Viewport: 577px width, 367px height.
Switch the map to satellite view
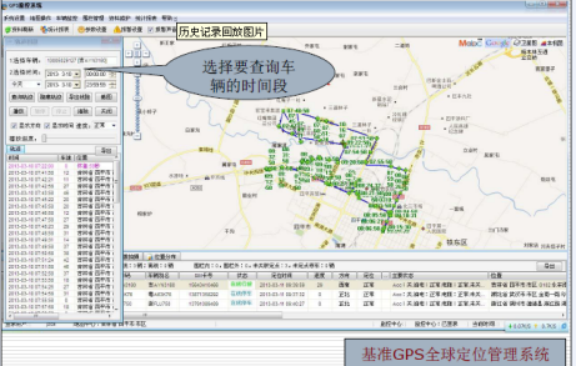525,43
